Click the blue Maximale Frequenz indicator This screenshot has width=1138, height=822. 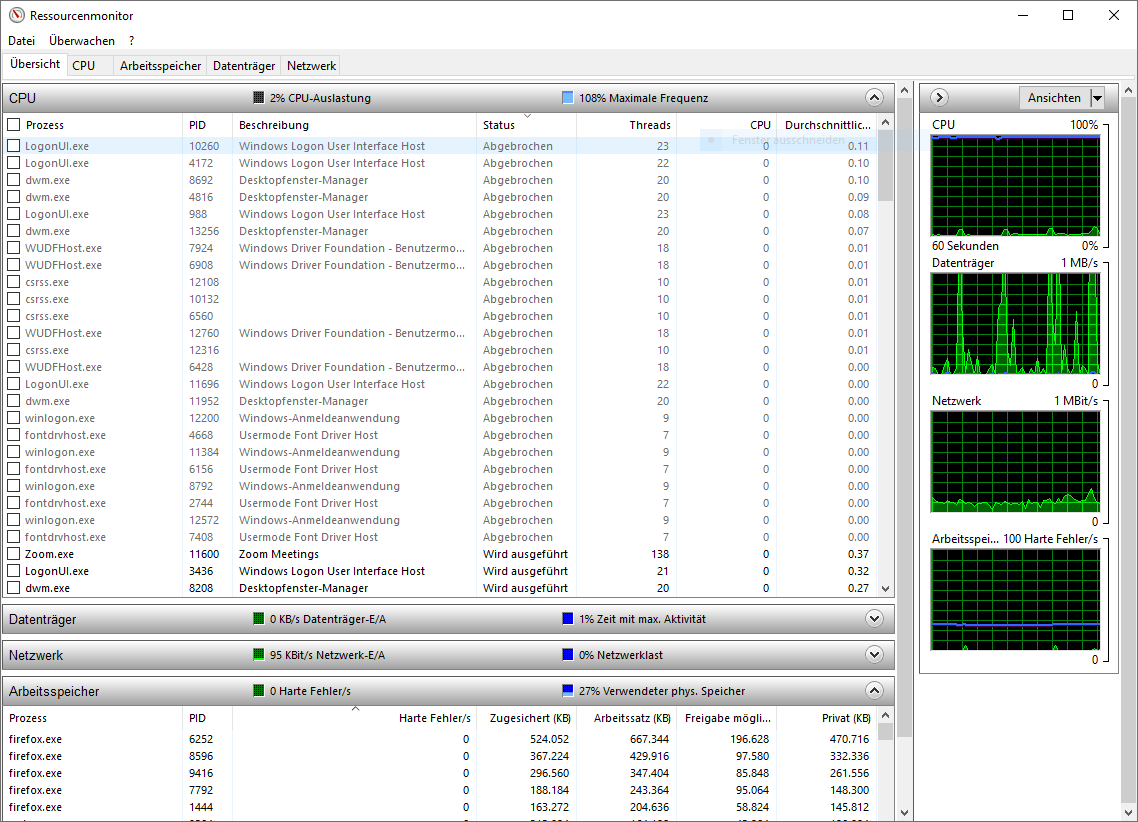click(566, 98)
